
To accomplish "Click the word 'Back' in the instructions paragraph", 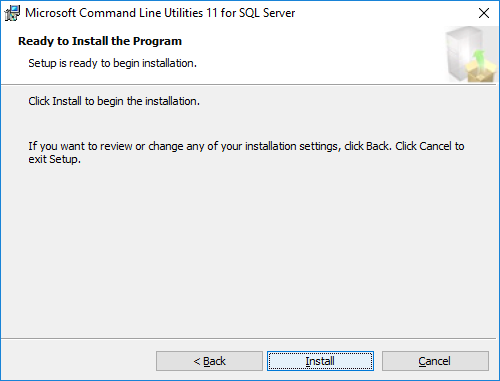I will (x=377, y=146).
